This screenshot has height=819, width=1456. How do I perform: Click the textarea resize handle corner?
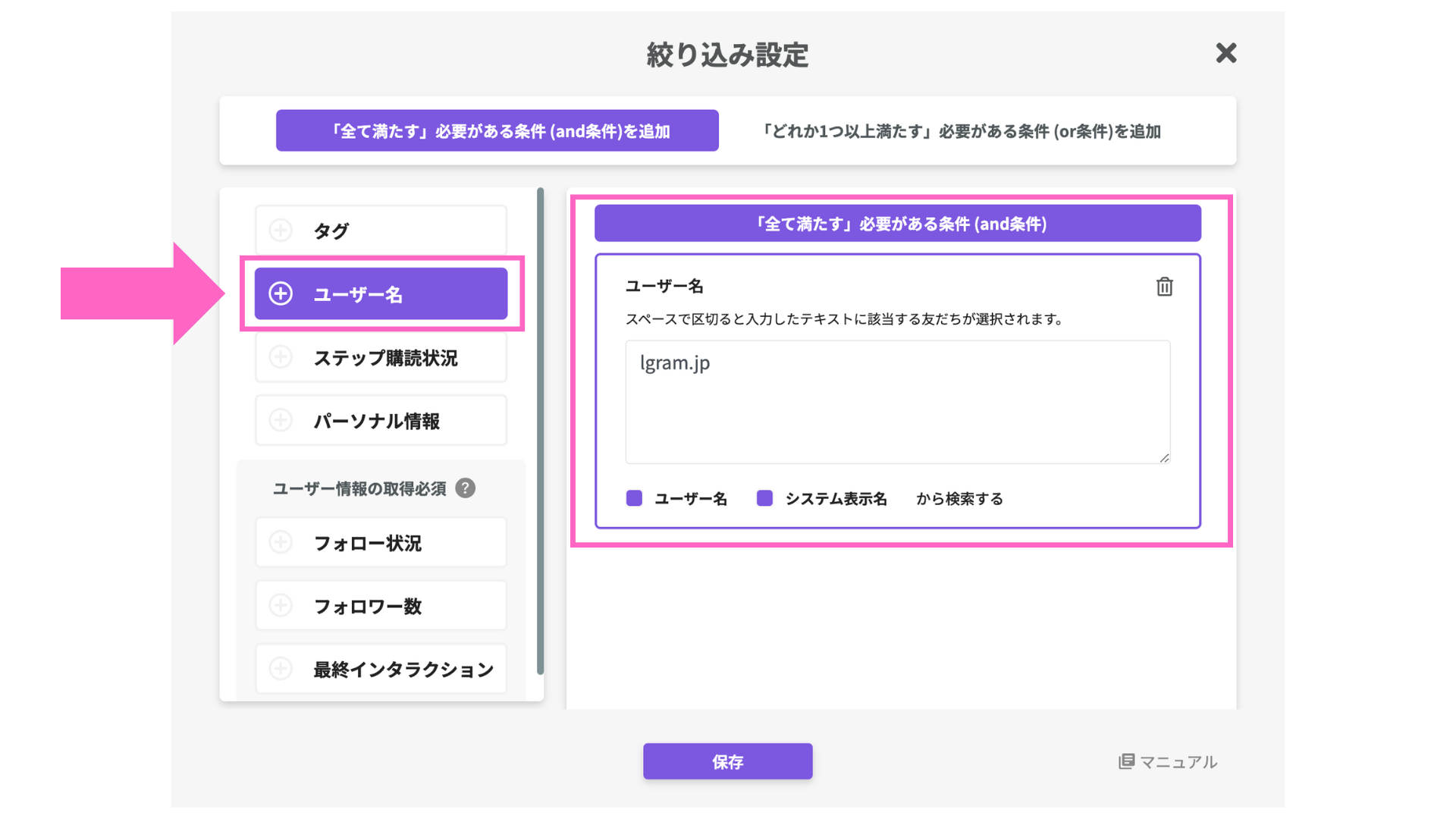click(1165, 458)
